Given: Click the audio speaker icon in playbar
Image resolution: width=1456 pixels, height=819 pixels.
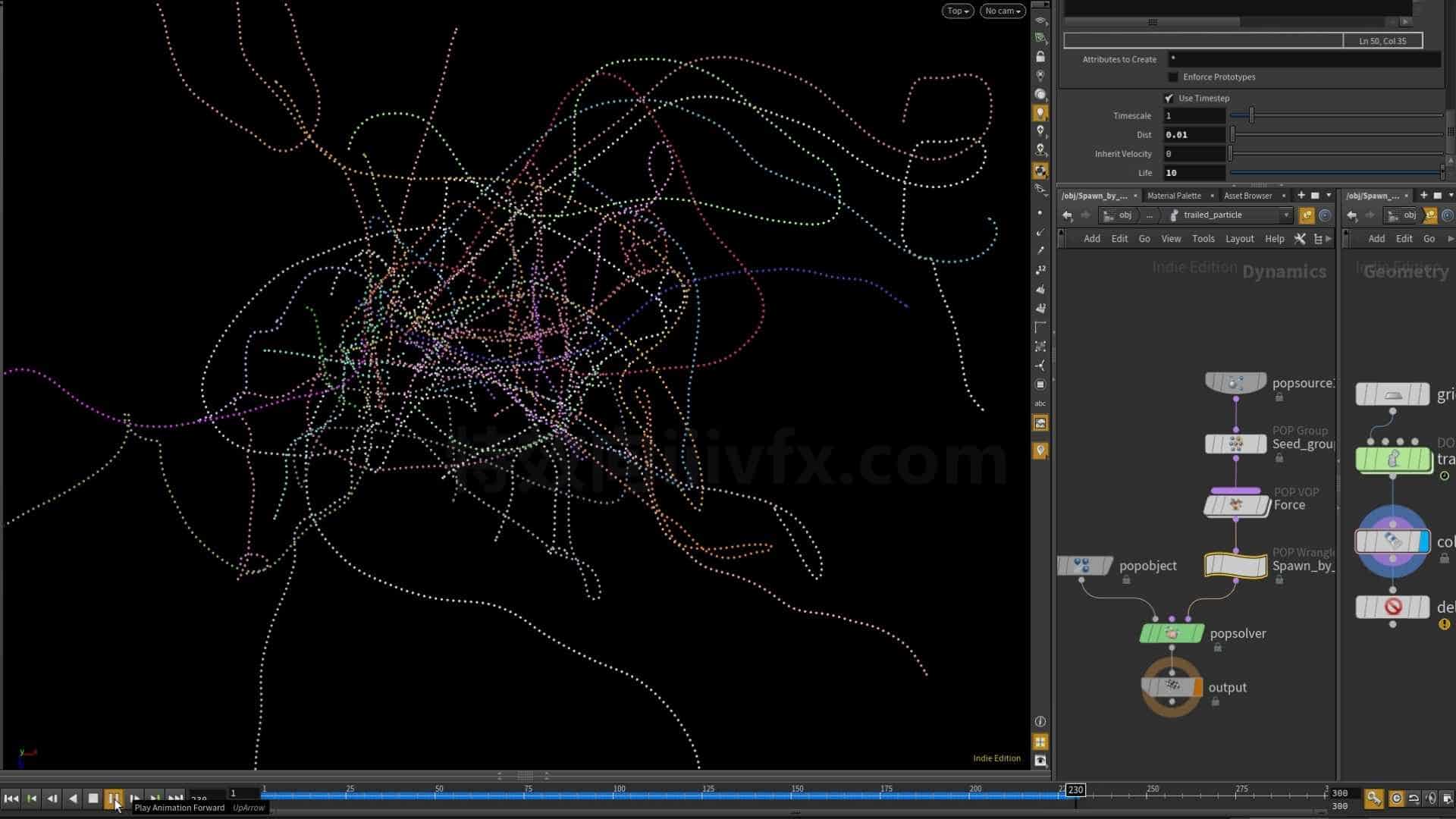Looking at the screenshot, I should click(x=1431, y=799).
